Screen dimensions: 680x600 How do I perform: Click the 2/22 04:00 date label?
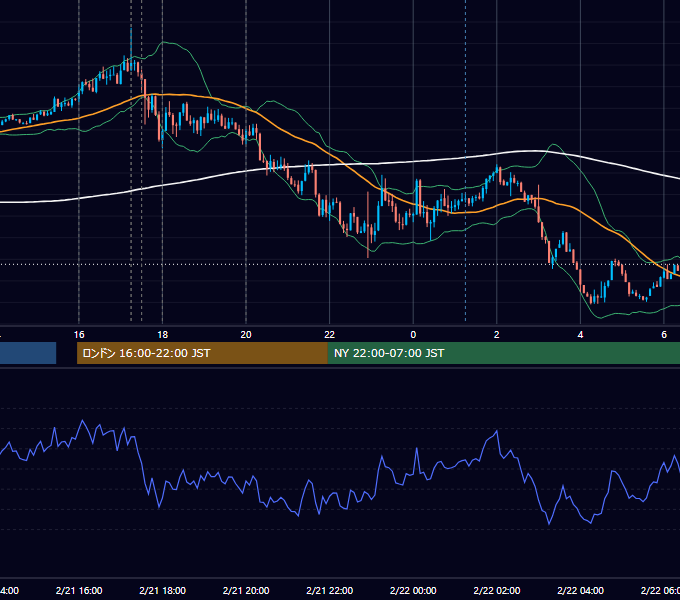pyautogui.click(x=580, y=590)
